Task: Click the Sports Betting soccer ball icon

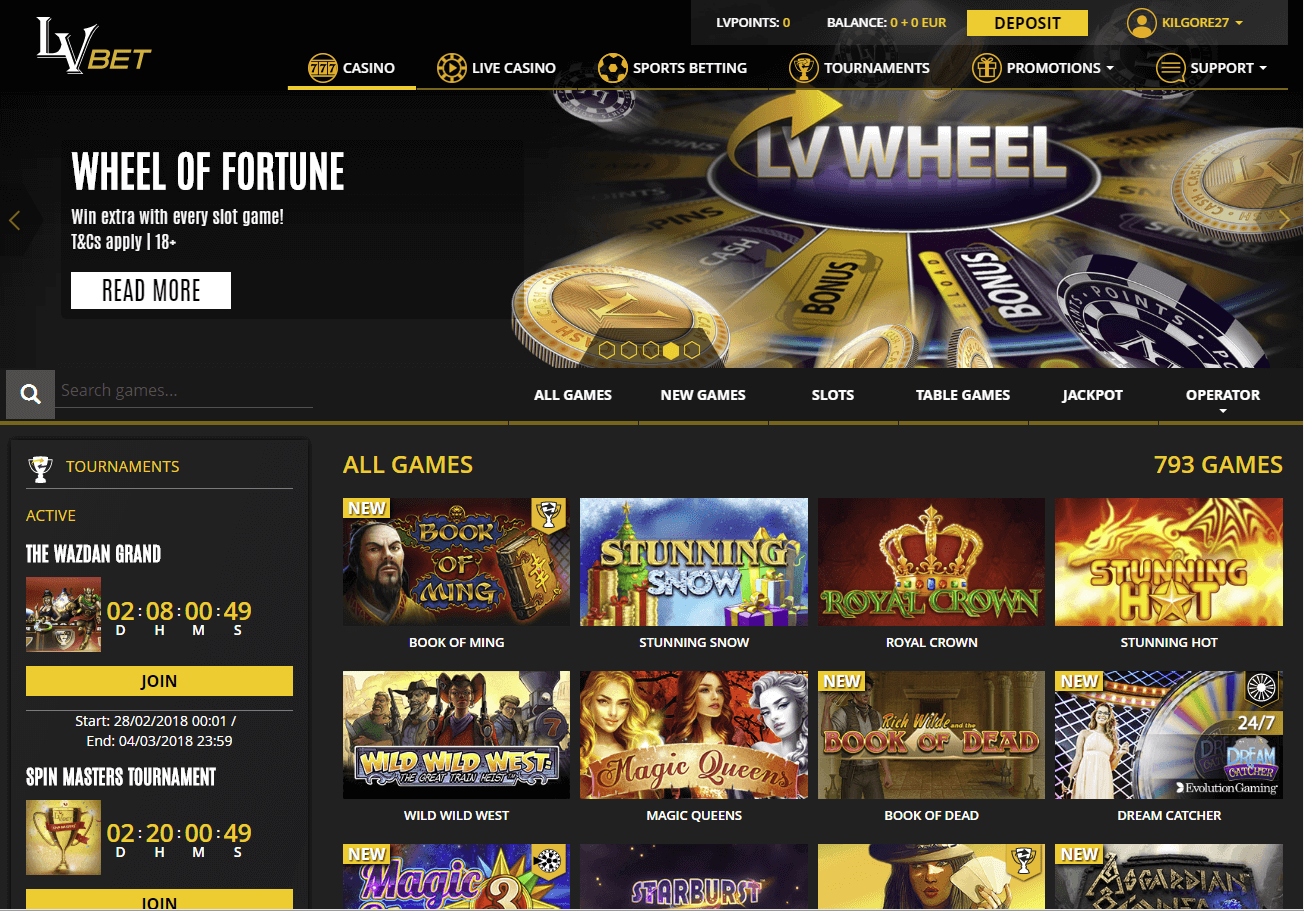Action: tap(612, 68)
